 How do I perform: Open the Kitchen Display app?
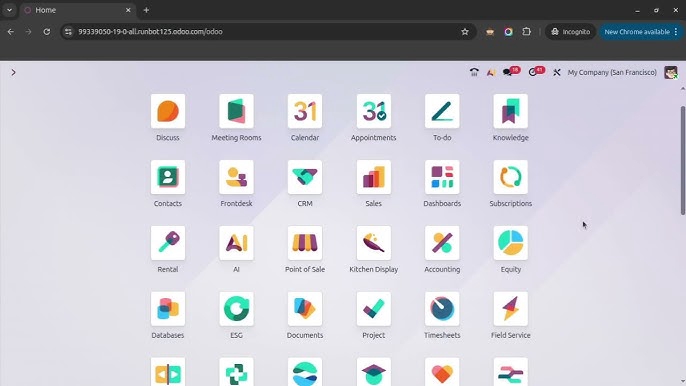click(374, 243)
